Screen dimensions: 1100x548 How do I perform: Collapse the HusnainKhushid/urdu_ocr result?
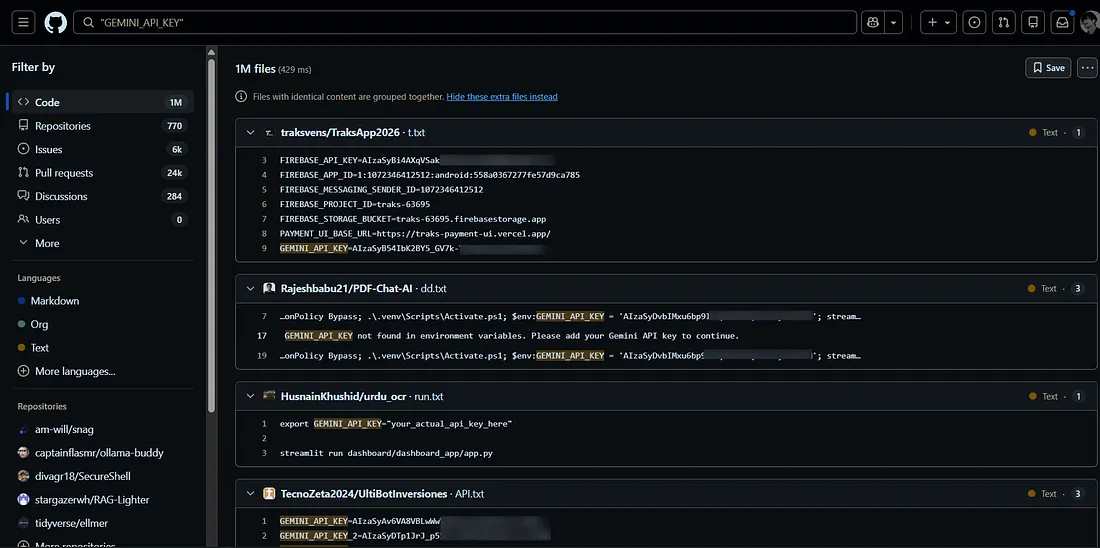[x=250, y=396]
